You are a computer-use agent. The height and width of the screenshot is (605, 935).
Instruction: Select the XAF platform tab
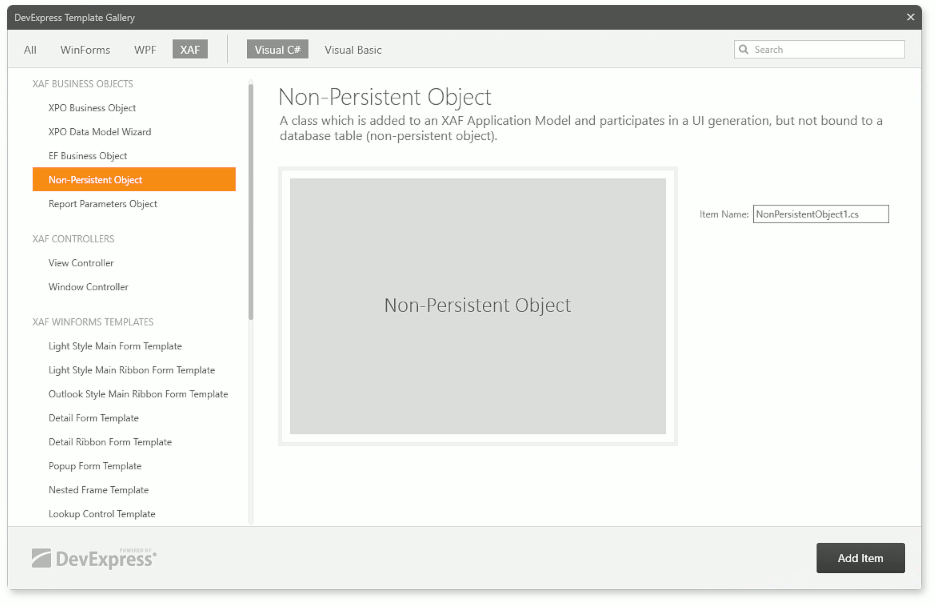tap(190, 49)
